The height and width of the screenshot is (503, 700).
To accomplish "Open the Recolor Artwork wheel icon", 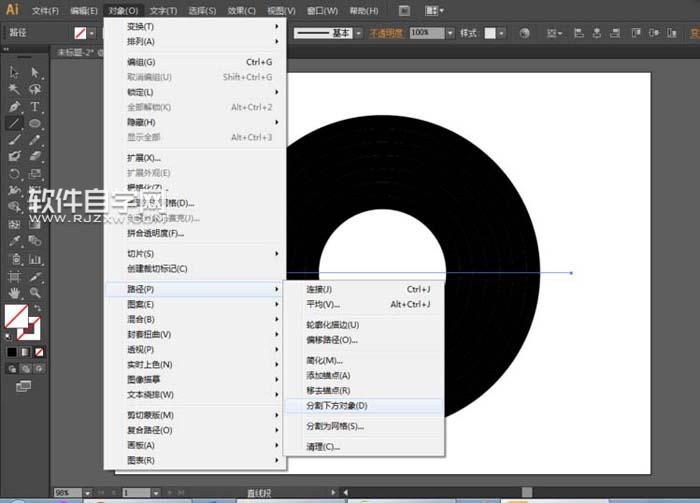I will pyautogui.click(x=525, y=33).
